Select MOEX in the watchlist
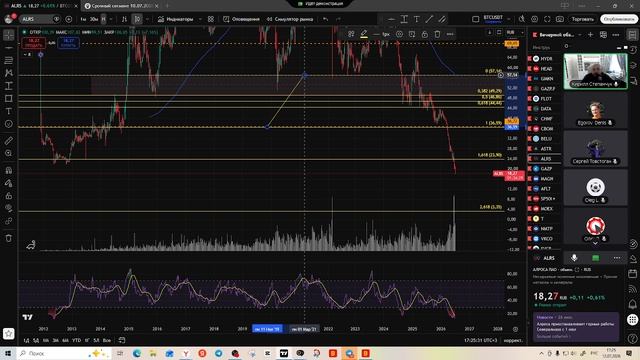 [x=546, y=209]
